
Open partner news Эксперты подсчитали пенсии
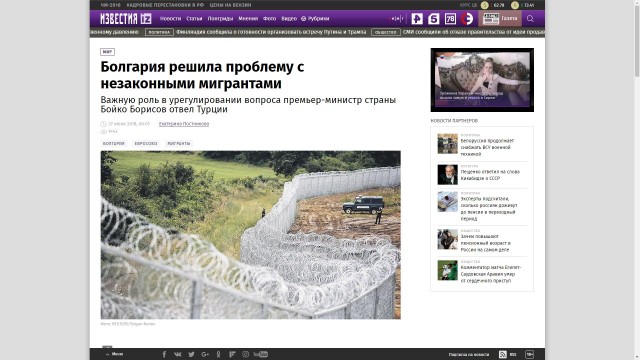489,209
